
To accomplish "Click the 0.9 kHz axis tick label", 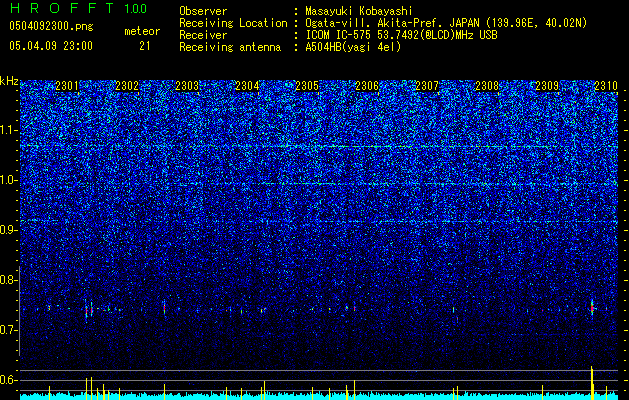I will click(9, 230).
